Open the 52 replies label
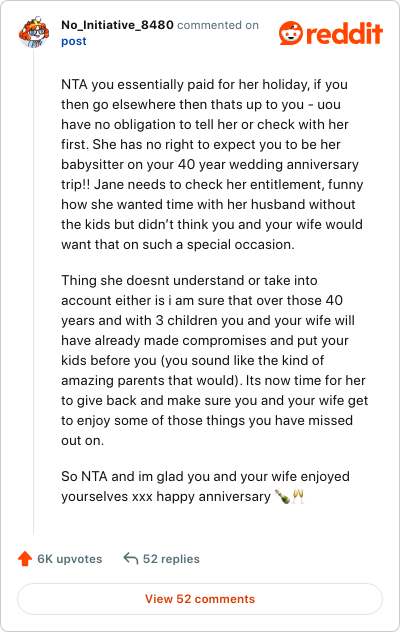Viewport: 400px width, 632px height. tap(171, 559)
